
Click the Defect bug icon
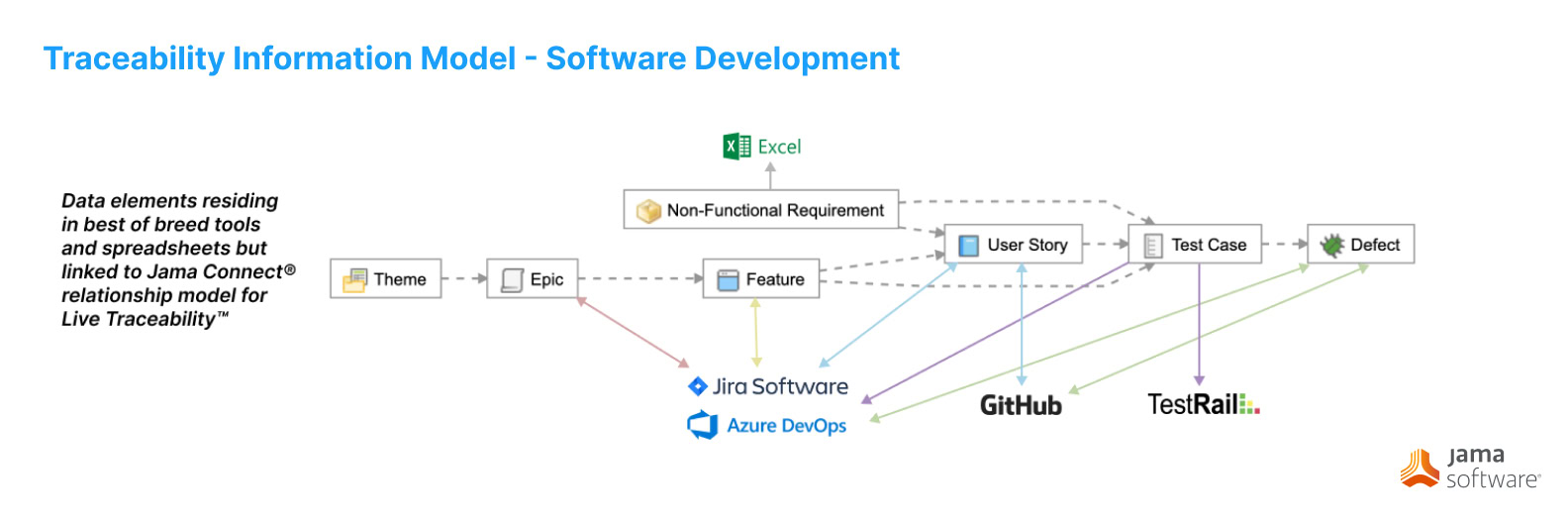click(x=1331, y=246)
